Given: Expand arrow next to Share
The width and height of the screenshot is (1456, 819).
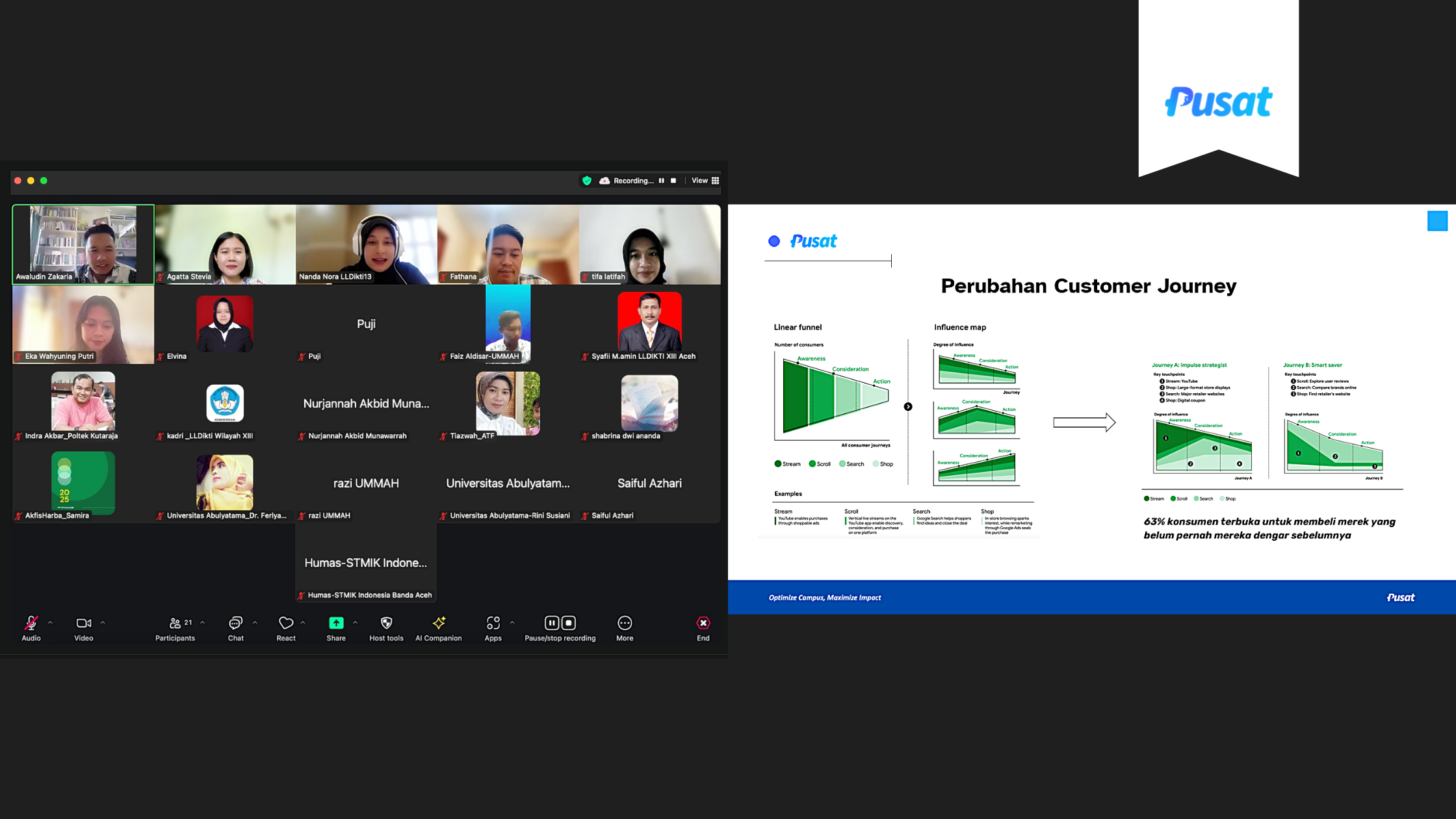Looking at the screenshot, I should (x=355, y=623).
